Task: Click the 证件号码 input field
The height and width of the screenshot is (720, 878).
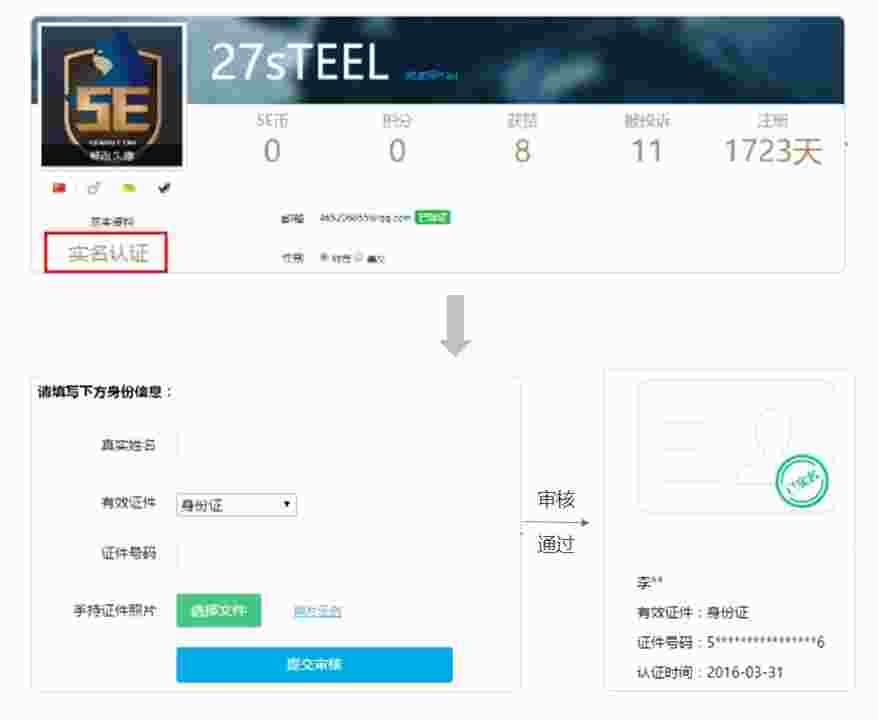Action: click(x=314, y=553)
